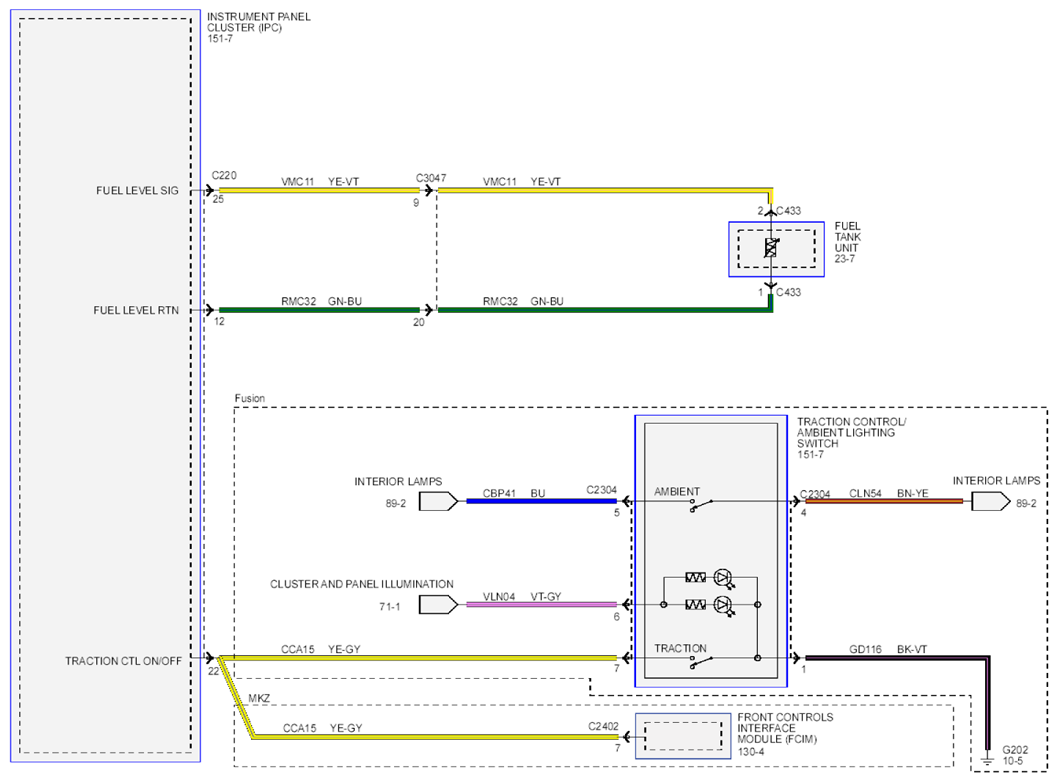1058x782 pixels.
Task: Click the violet VLN04 VT-GY wire
Action: point(541,605)
